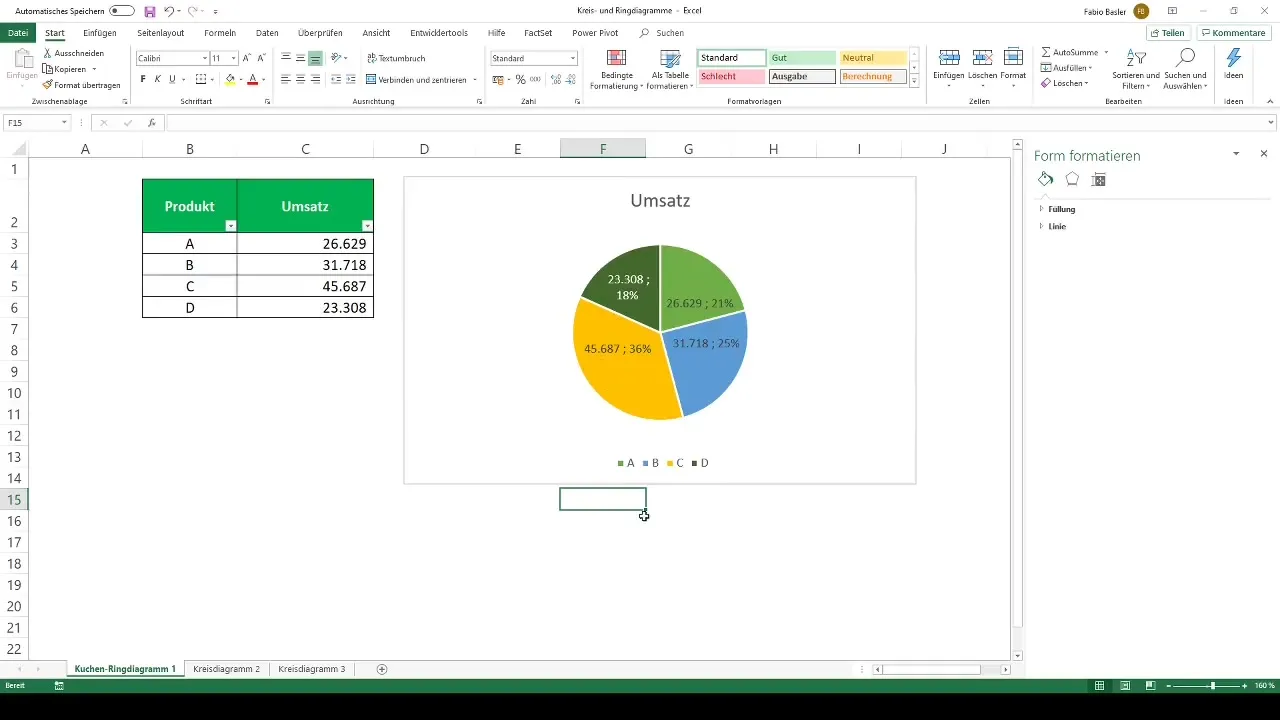1280x720 pixels.
Task: Apply the Schlecht cell style
Action: tap(733, 76)
